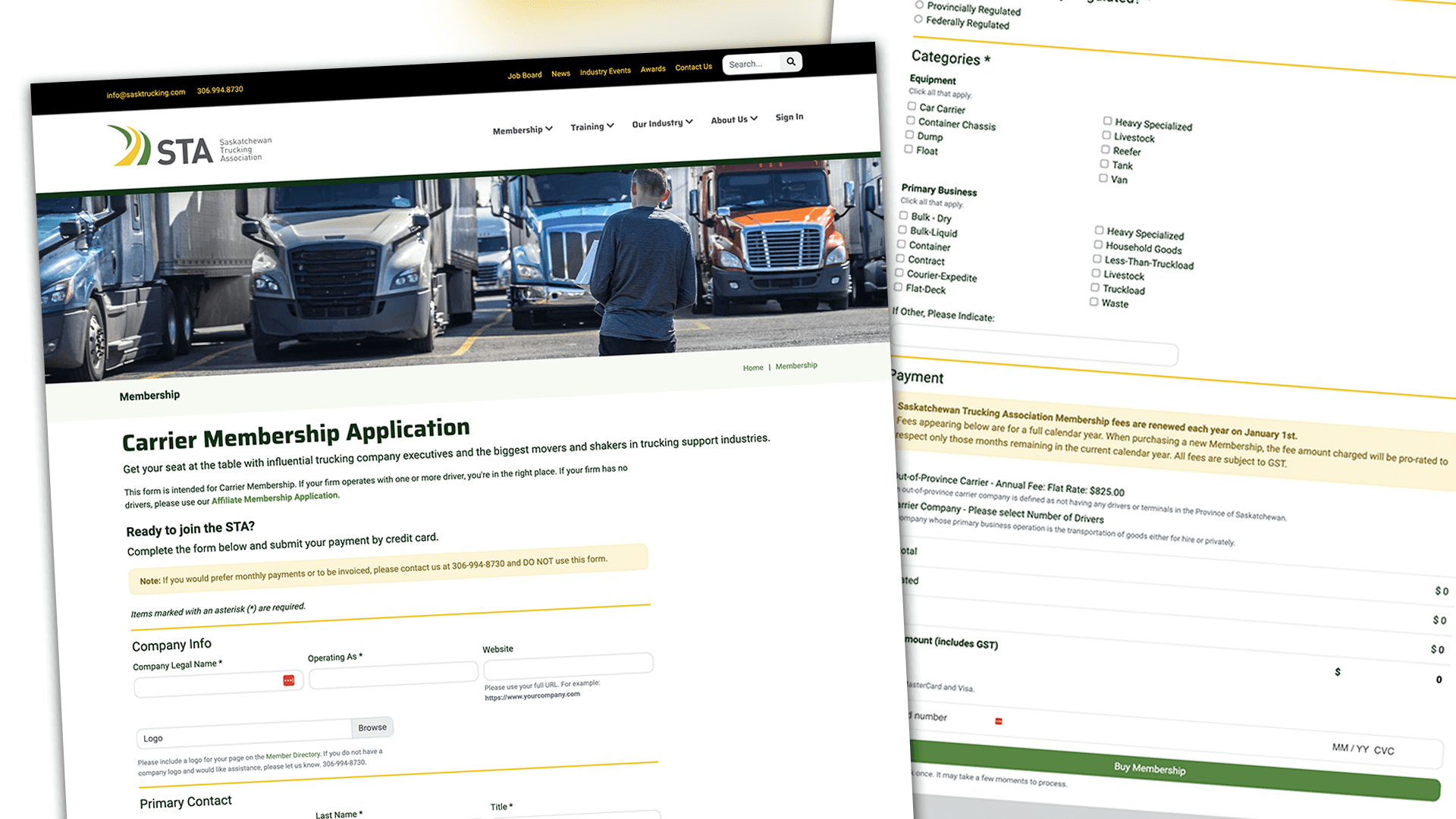Click the red indicator icon in Company Legal Name field
This screenshot has width=1456, height=819.
click(x=289, y=680)
